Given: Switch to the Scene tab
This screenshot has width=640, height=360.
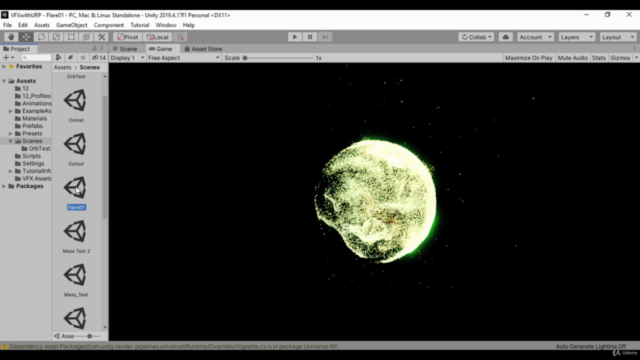Looking at the screenshot, I should (125, 49).
